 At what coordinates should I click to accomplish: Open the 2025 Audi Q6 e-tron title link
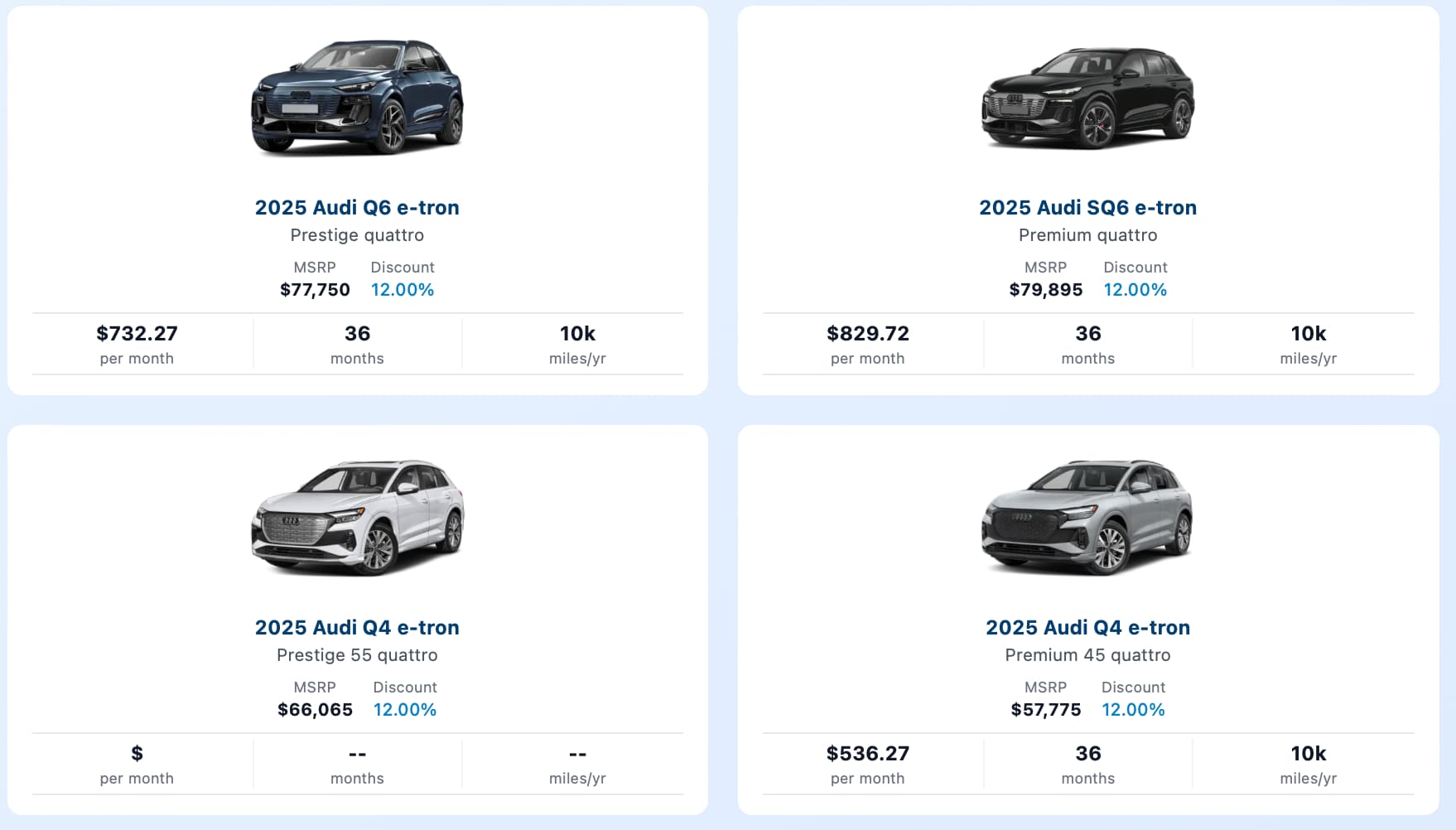pos(357,207)
